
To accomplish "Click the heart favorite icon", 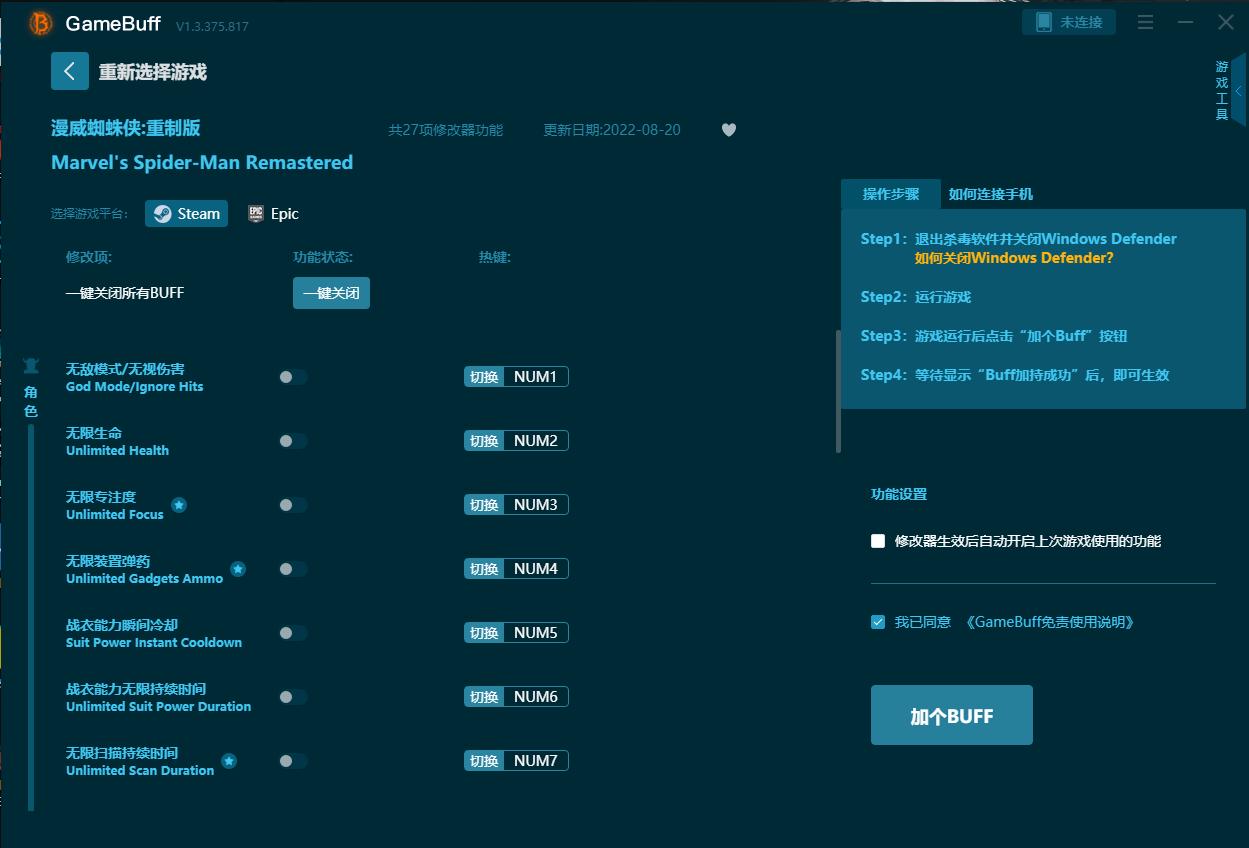I will 729,130.
